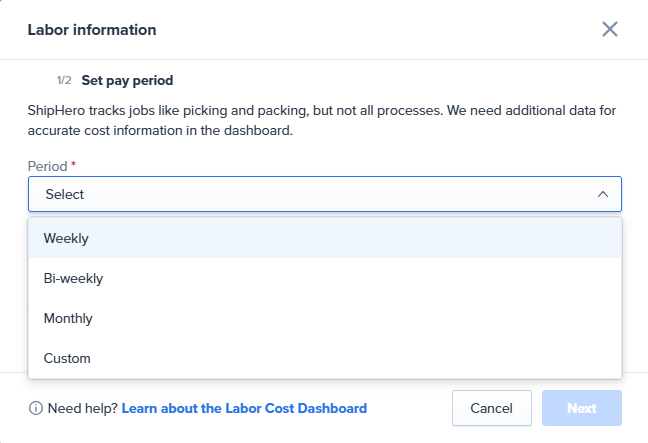
Task: Select Bi-weekly from the period list
Action: (x=73, y=278)
